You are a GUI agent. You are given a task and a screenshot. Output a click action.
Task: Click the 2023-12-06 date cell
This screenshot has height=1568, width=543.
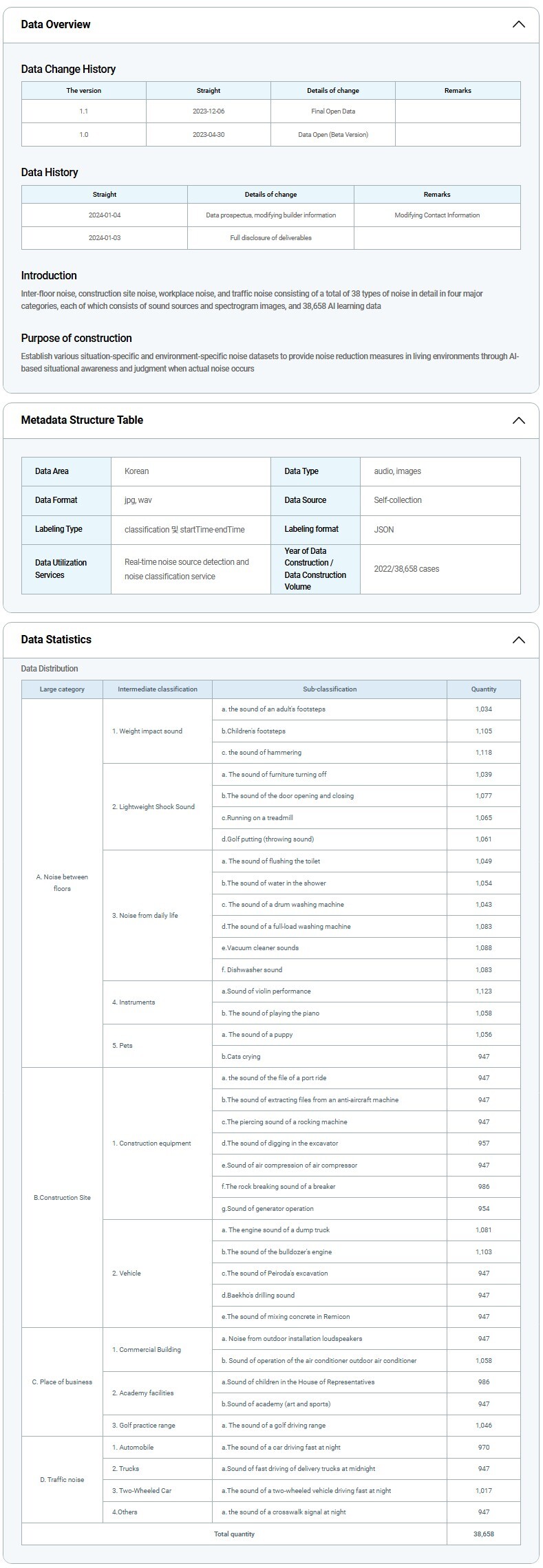[x=208, y=111]
